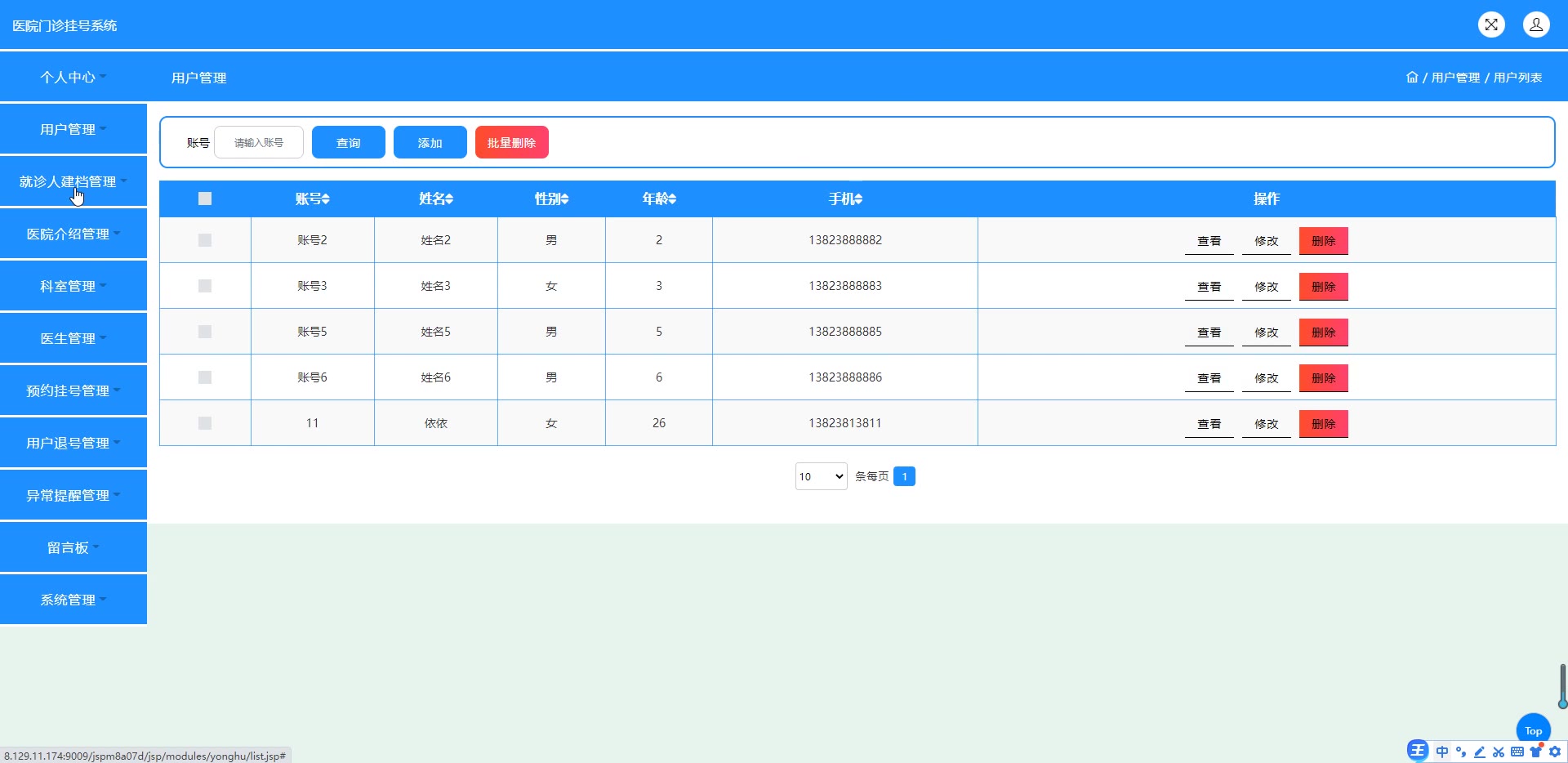Toggle the select-all checkbox in table header
Viewport: 1568px width, 763px height.
(205, 199)
